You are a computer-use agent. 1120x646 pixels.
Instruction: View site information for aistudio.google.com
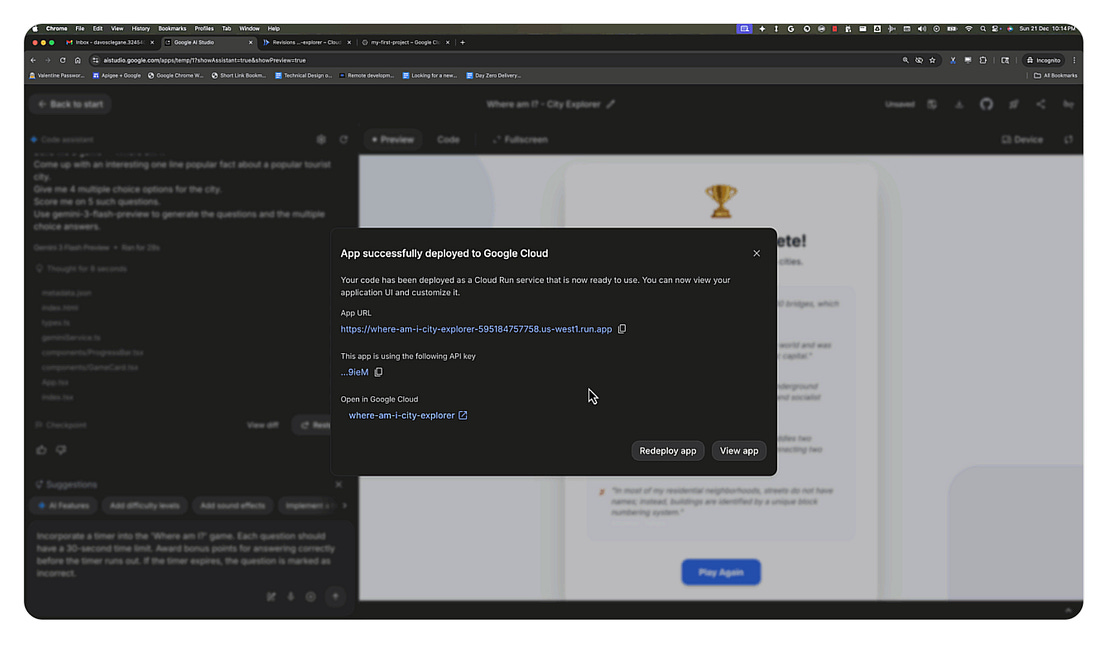point(95,60)
